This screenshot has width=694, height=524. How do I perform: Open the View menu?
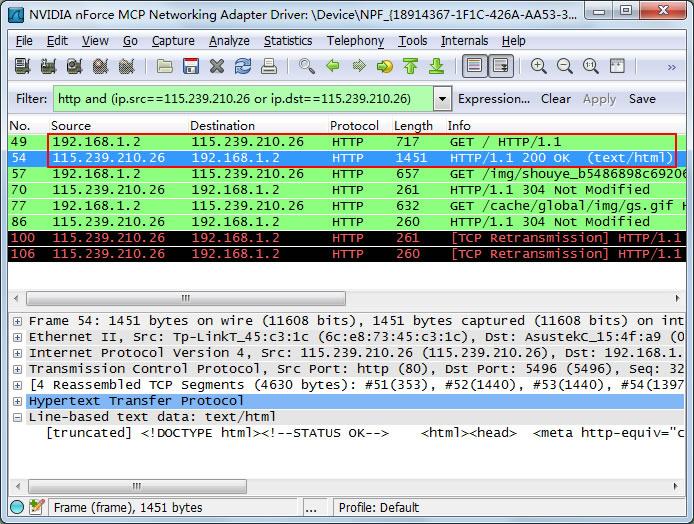[95, 41]
